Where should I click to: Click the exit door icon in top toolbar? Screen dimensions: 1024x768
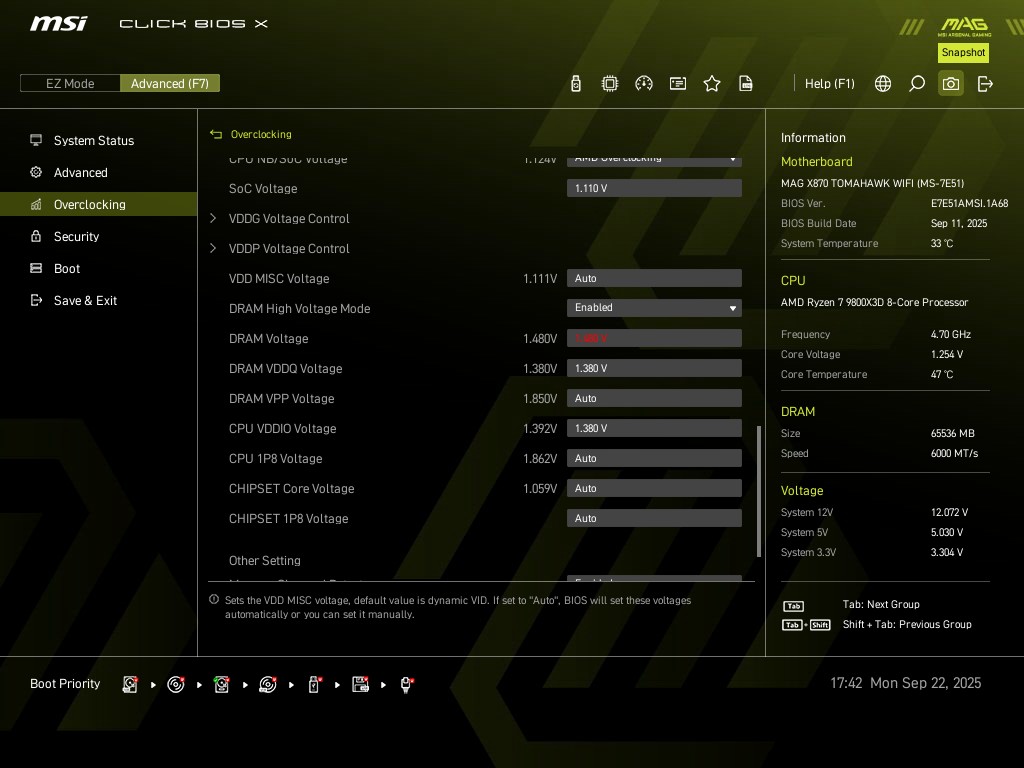(985, 84)
